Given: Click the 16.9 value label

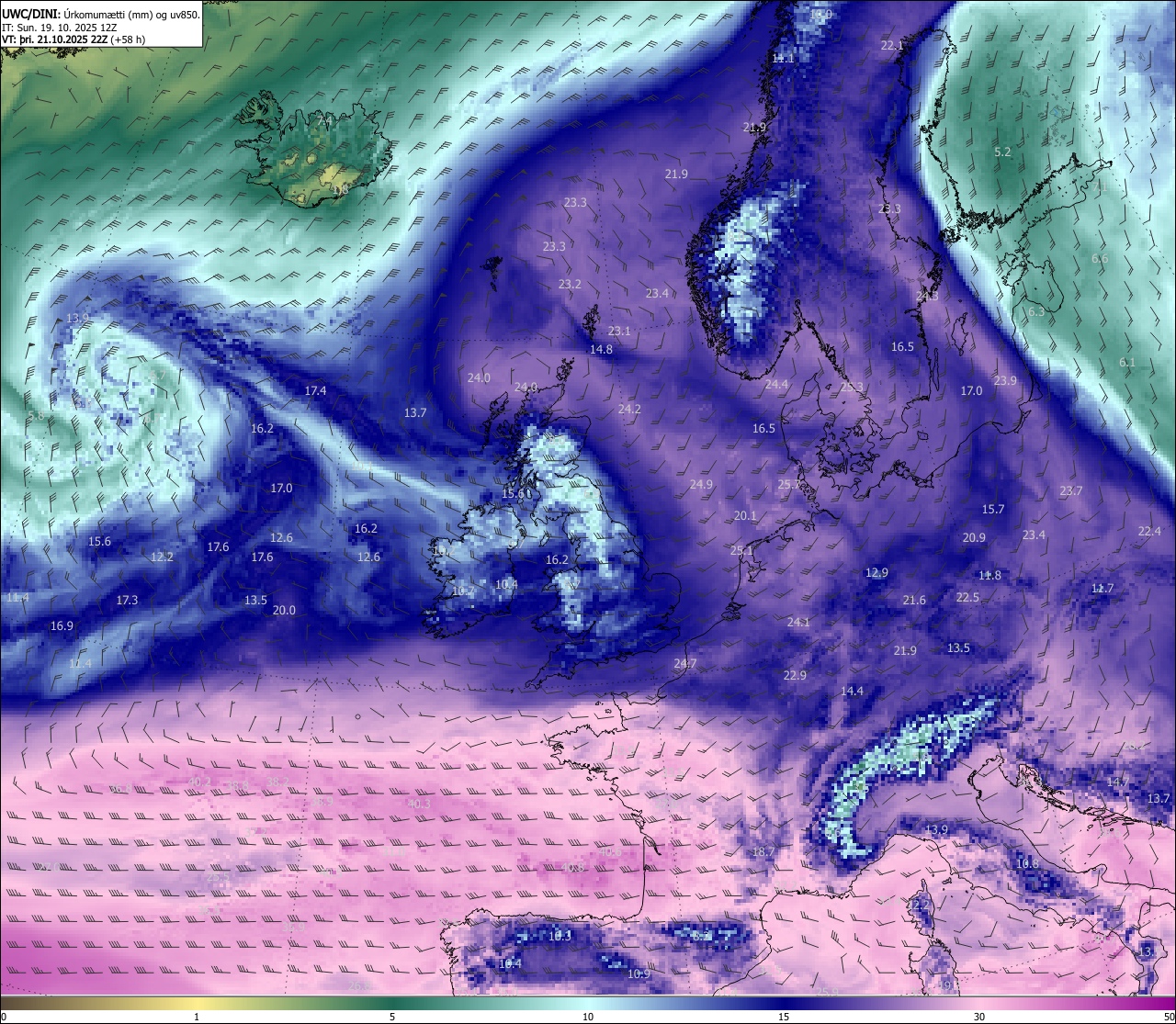Looking at the screenshot, I should 62,625.
